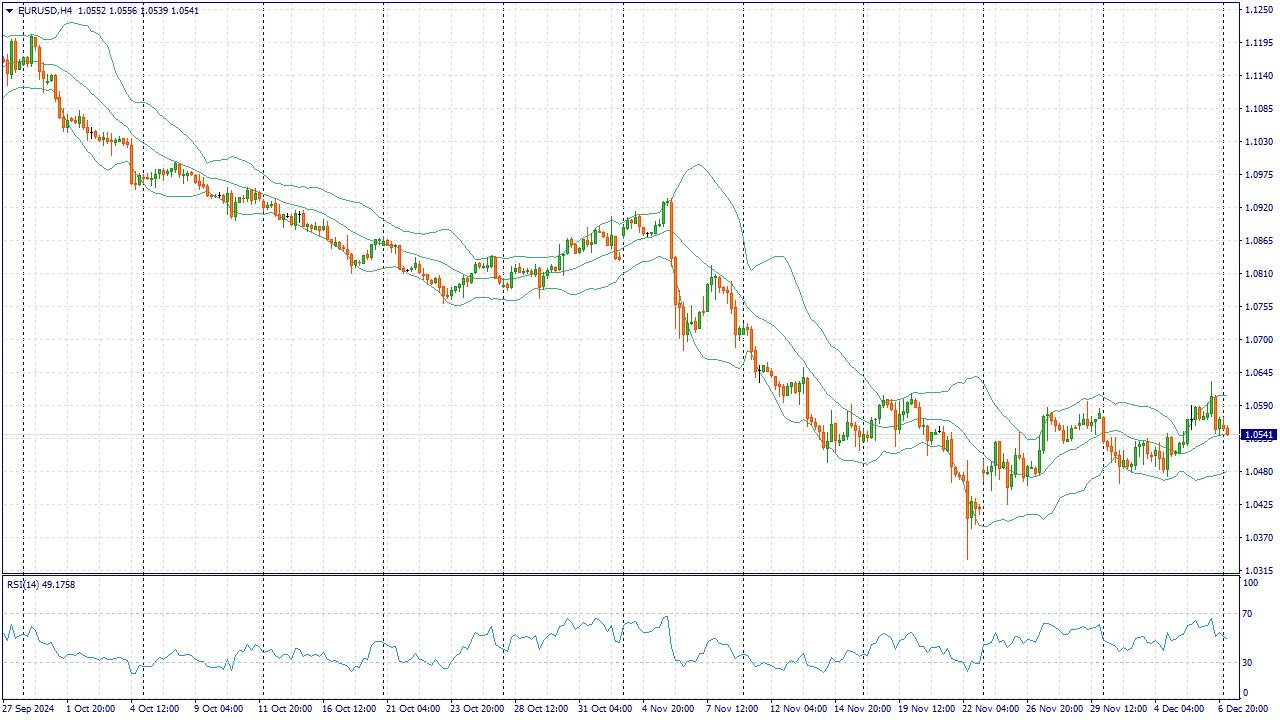The height and width of the screenshot is (720, 1280).
Task: Click the 28 Oct 12:00 time label
Action: 540,708
